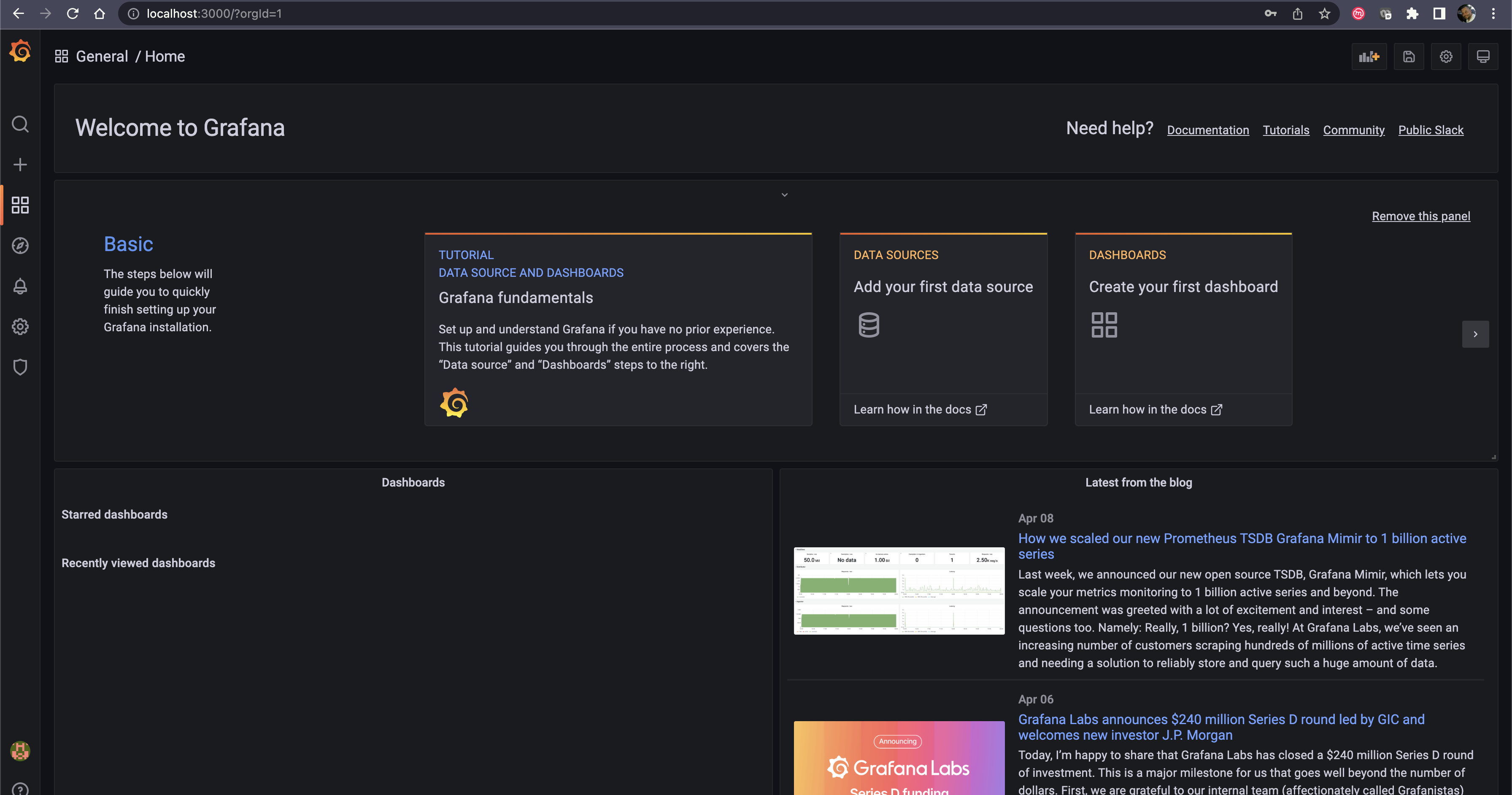Click the Chrome profile avatar
The height and width of the screenshot is (795, 1512).
coord(1466,14)
